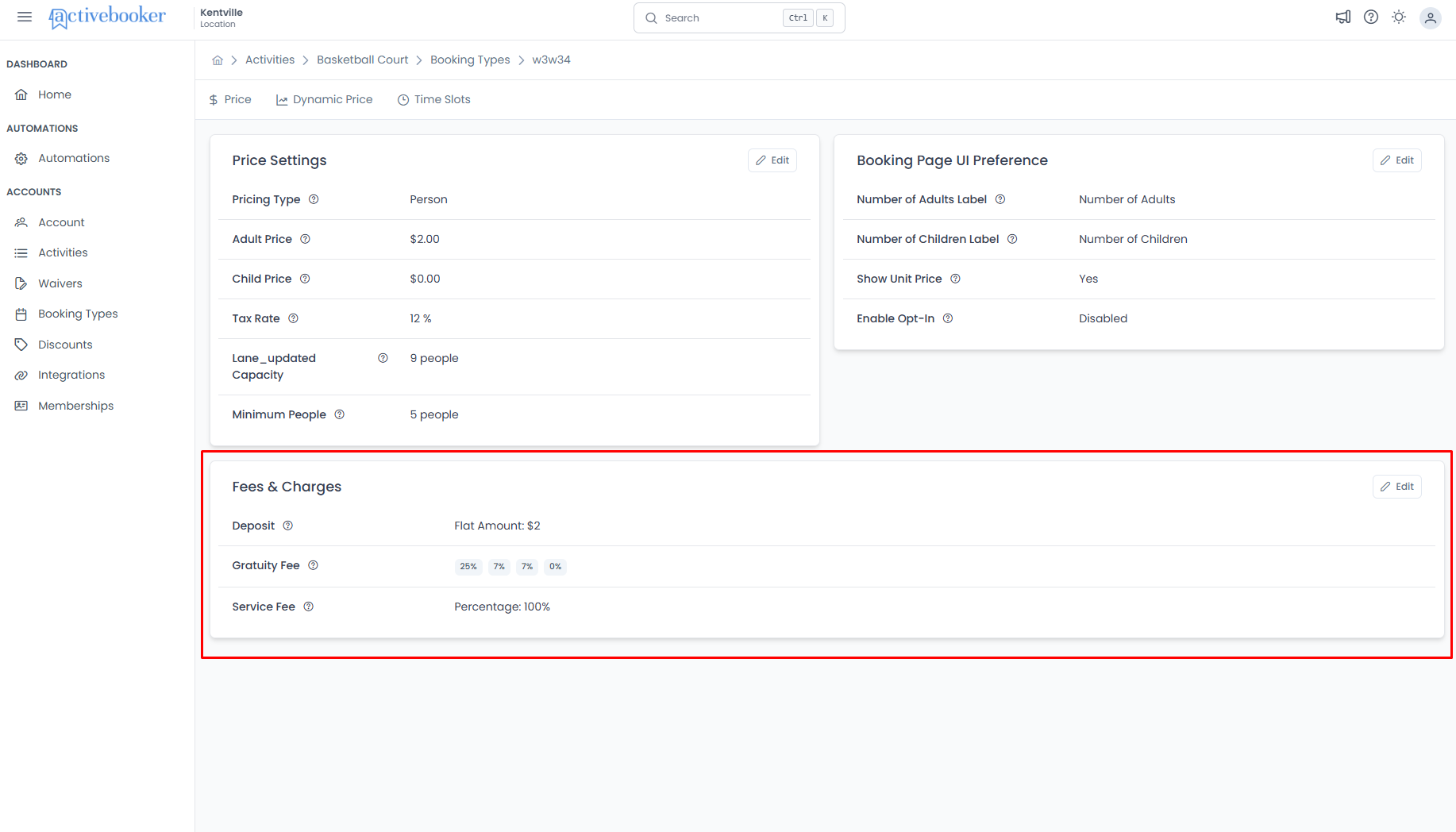Click the Percentage: 100% service fee value

click(502, 607)
